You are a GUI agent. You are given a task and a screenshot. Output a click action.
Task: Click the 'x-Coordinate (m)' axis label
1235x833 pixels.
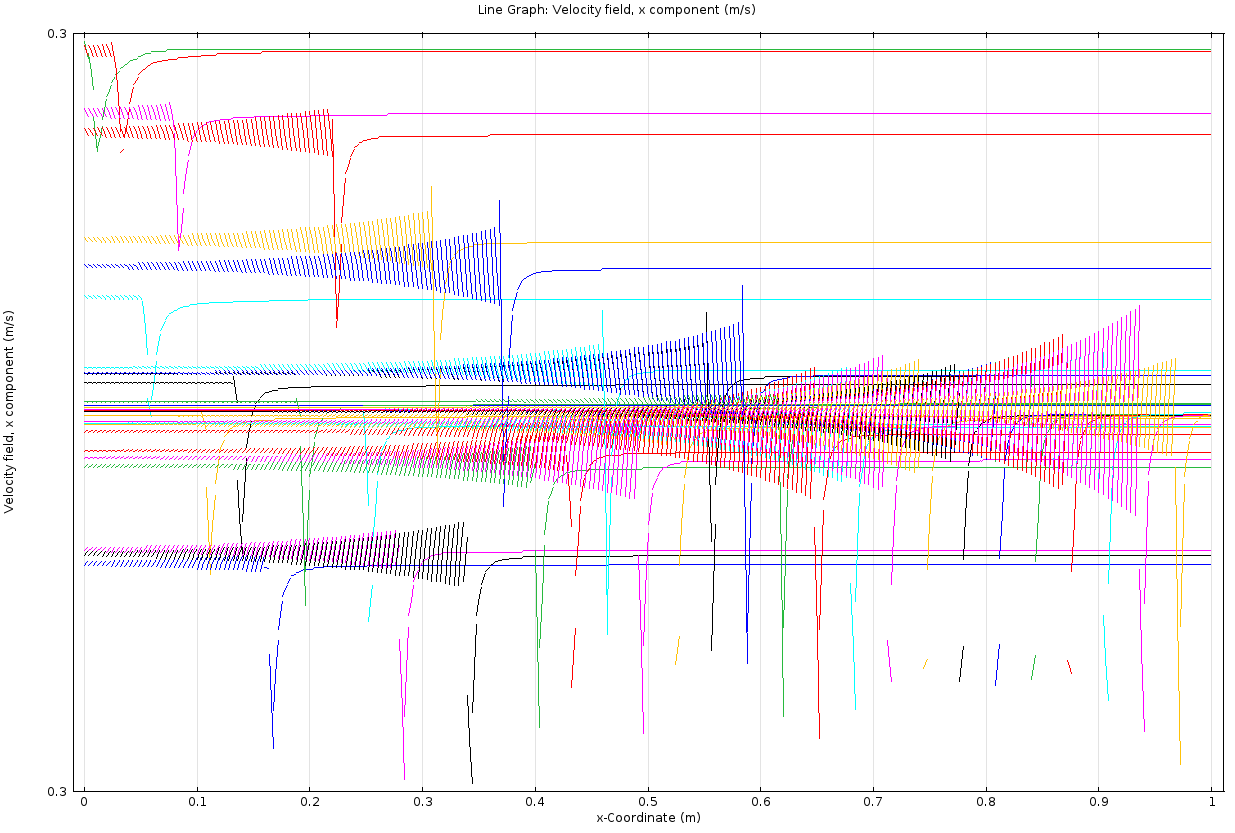click(x=648, y=818)
